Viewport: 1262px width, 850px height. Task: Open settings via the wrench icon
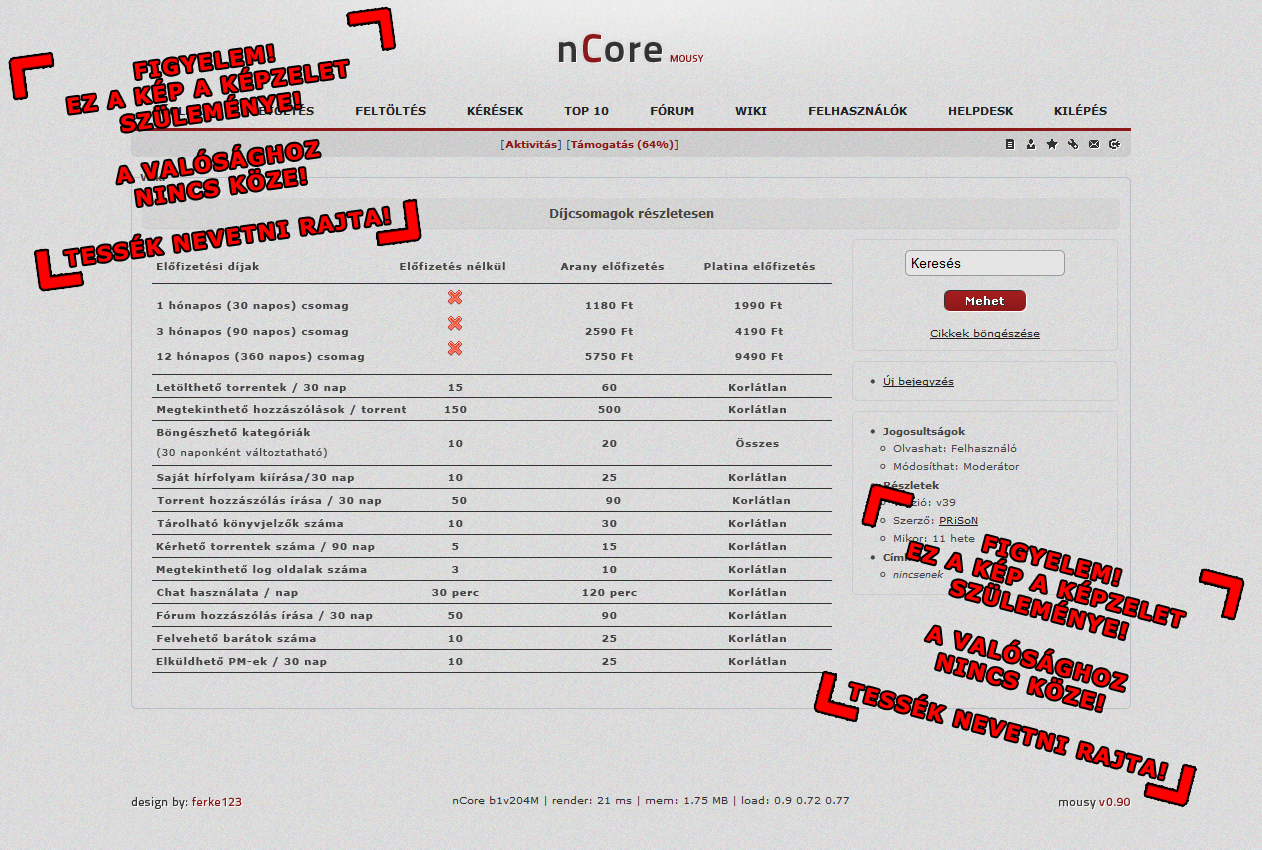pos(1073,144)
